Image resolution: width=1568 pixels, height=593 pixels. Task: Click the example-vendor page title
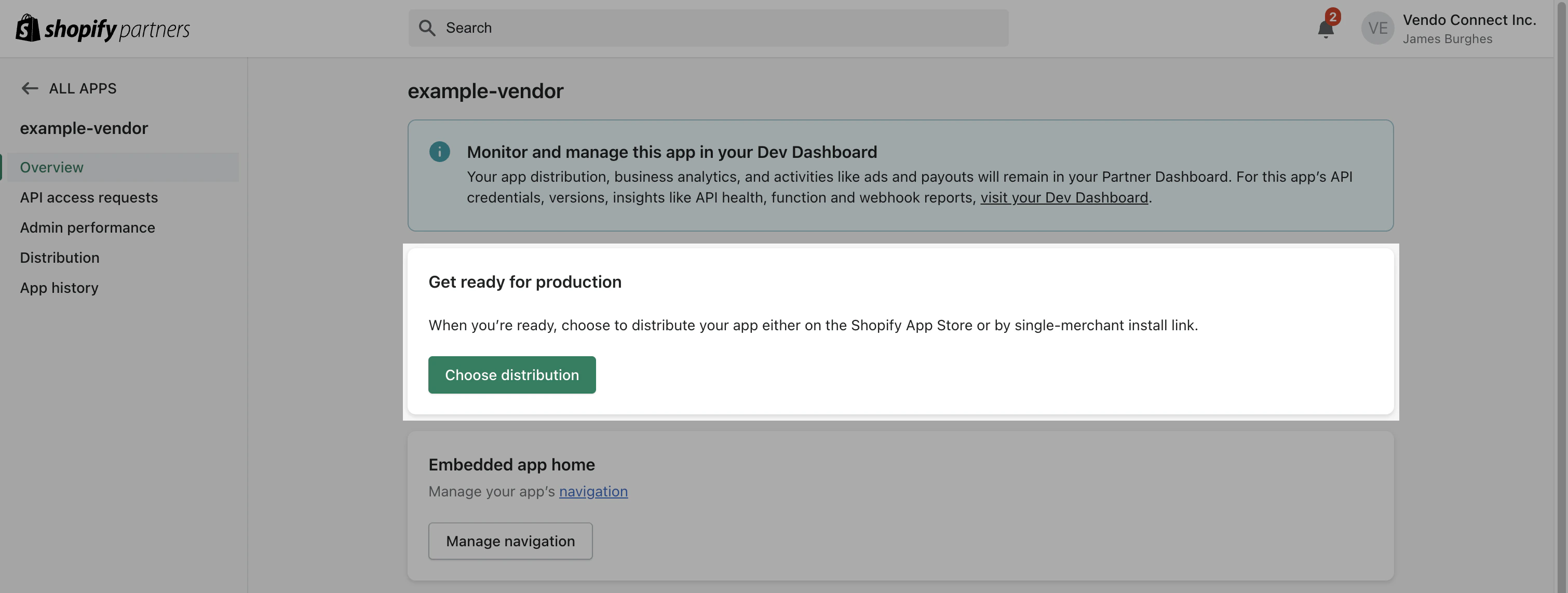486,91
